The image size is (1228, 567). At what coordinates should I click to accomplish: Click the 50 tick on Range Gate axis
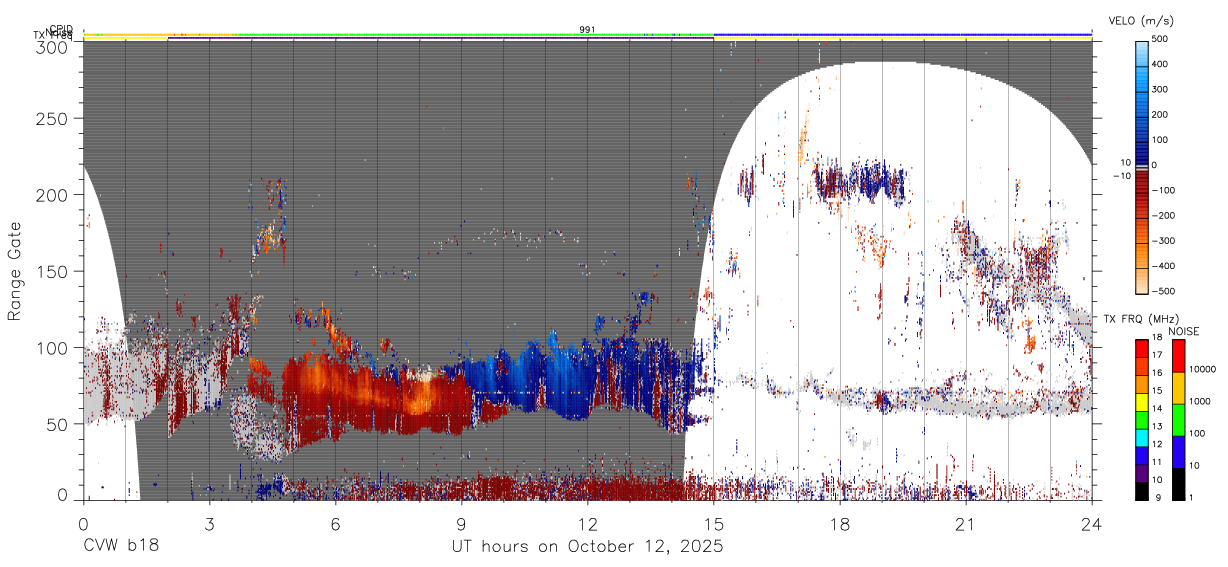57,424
